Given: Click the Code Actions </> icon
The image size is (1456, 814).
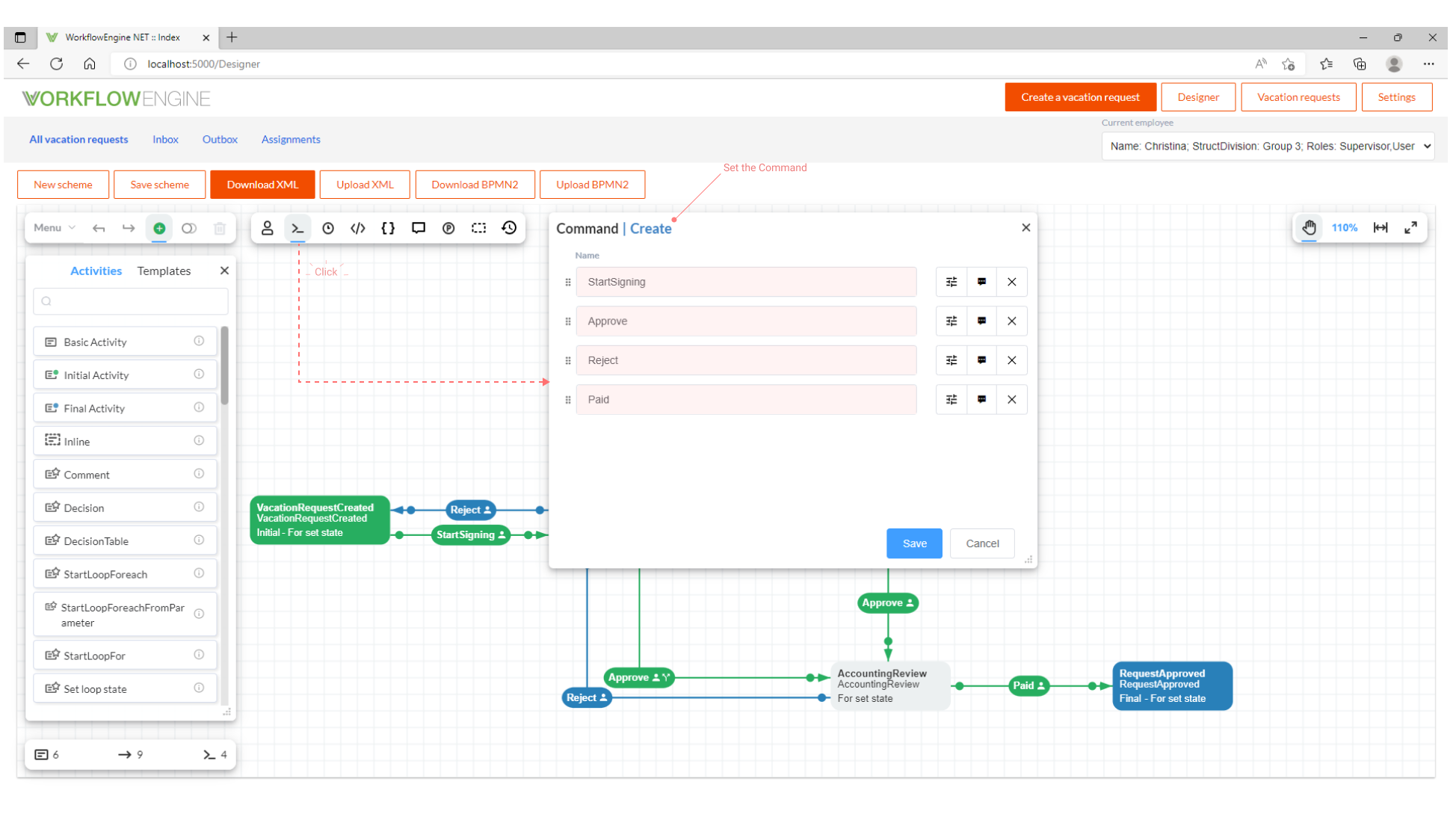Looking at the screenshot, I should (357, 228).
